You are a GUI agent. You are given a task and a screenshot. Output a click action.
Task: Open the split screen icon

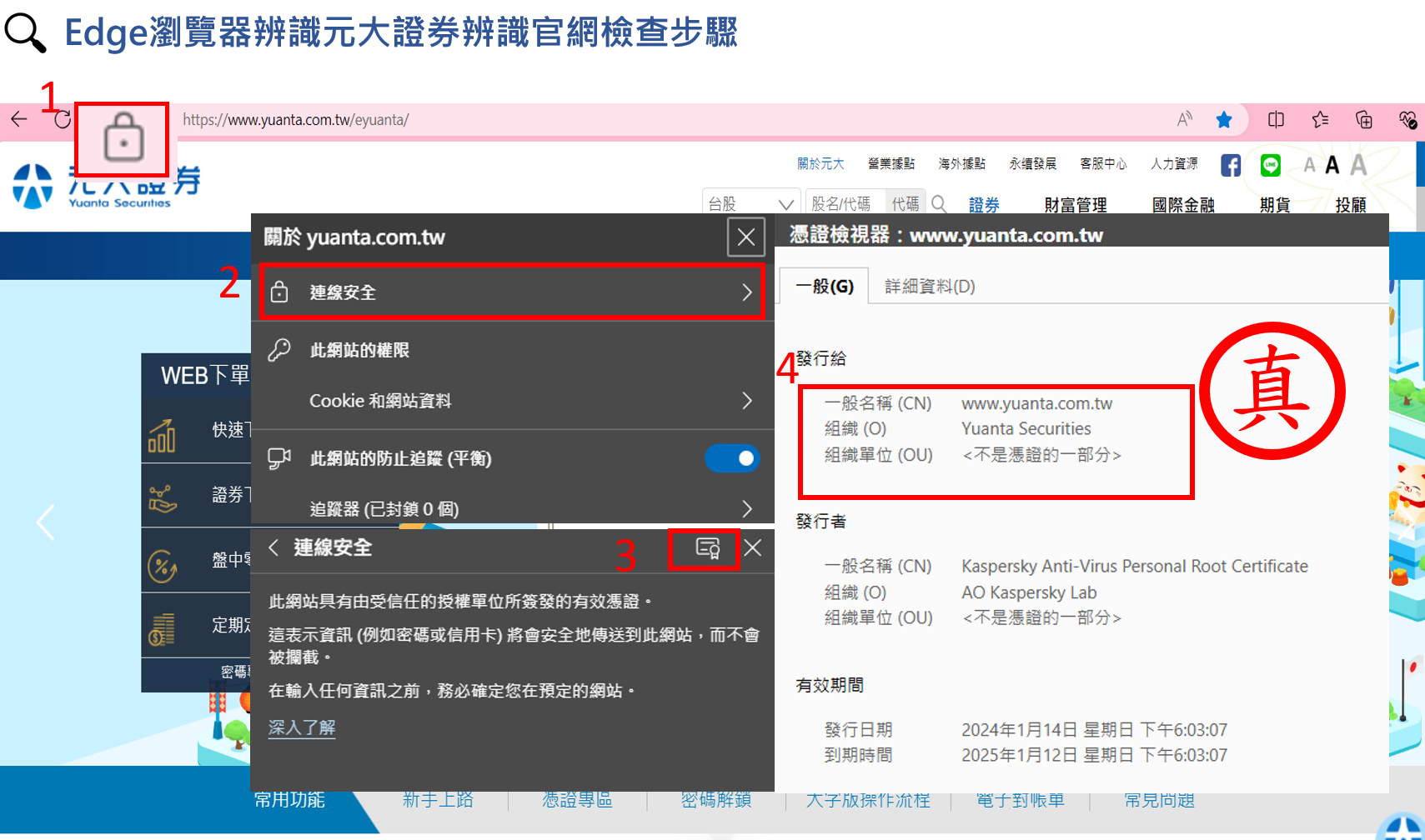pyautogui.click(x=1276, y=120)
